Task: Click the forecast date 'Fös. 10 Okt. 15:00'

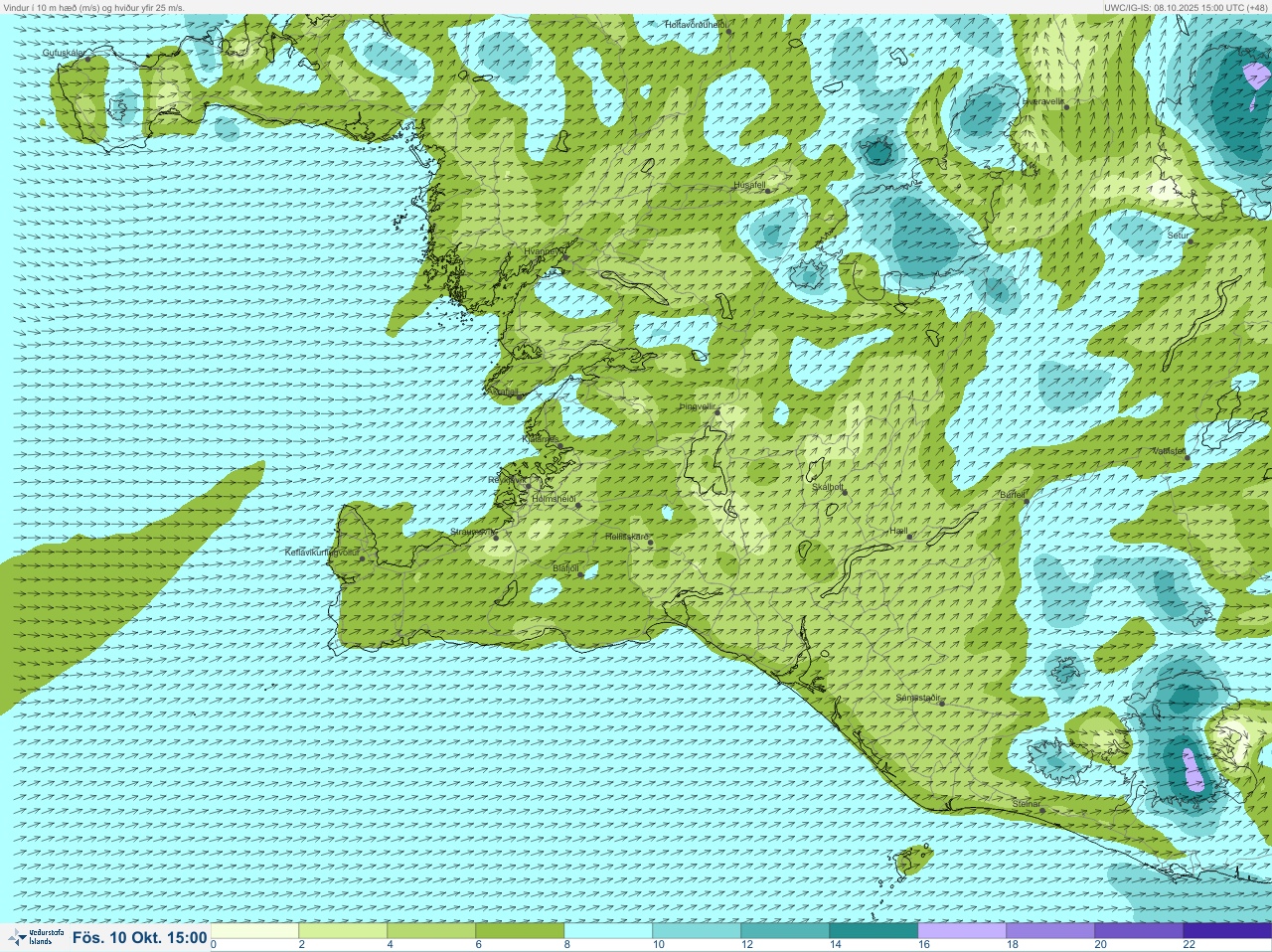Action: 139,937
